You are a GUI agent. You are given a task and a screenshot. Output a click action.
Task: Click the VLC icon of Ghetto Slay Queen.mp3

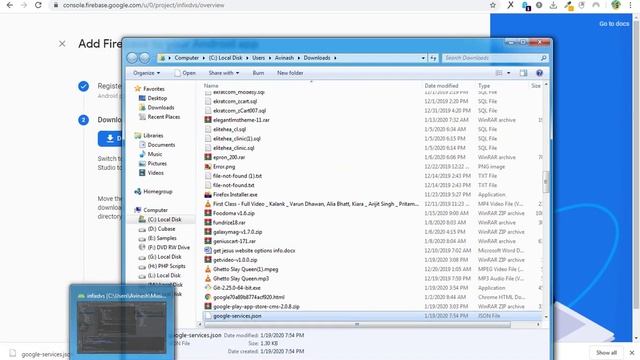point(208,278)
